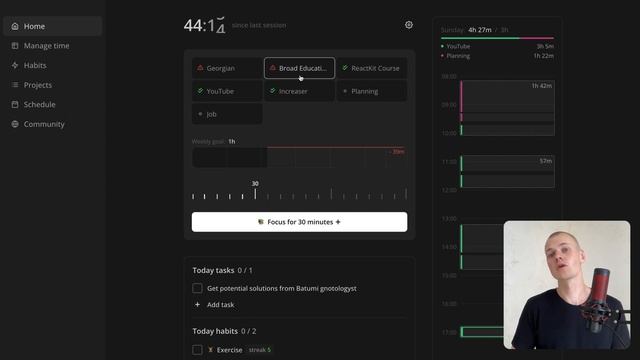Screen dimensions: 640x360
Task: Click the plus icon beside Add task
Action: pos(198,304)
